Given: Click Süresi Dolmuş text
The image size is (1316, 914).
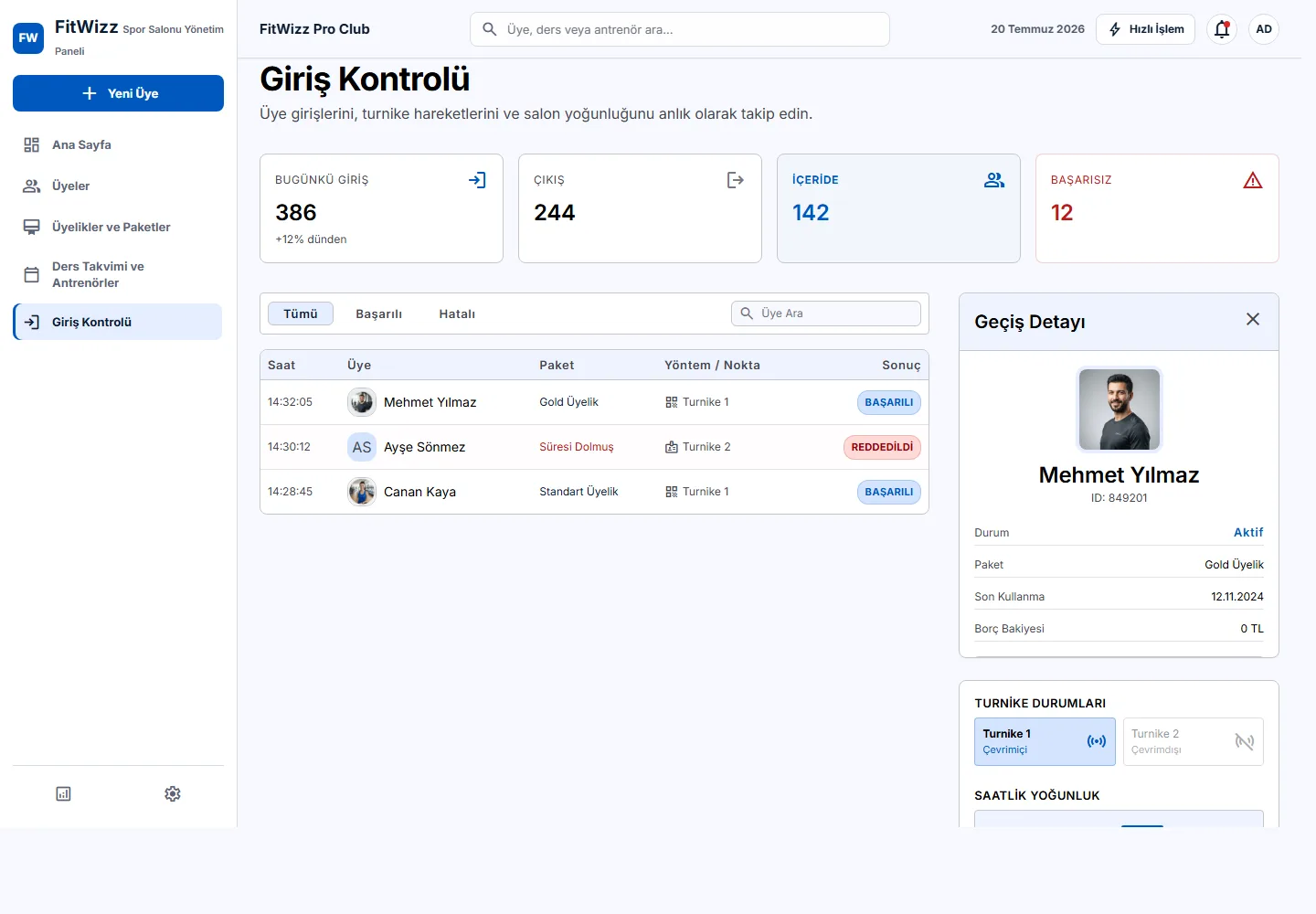Looking at the screenshot, I should pyautogui.click(x=577, y=447).
